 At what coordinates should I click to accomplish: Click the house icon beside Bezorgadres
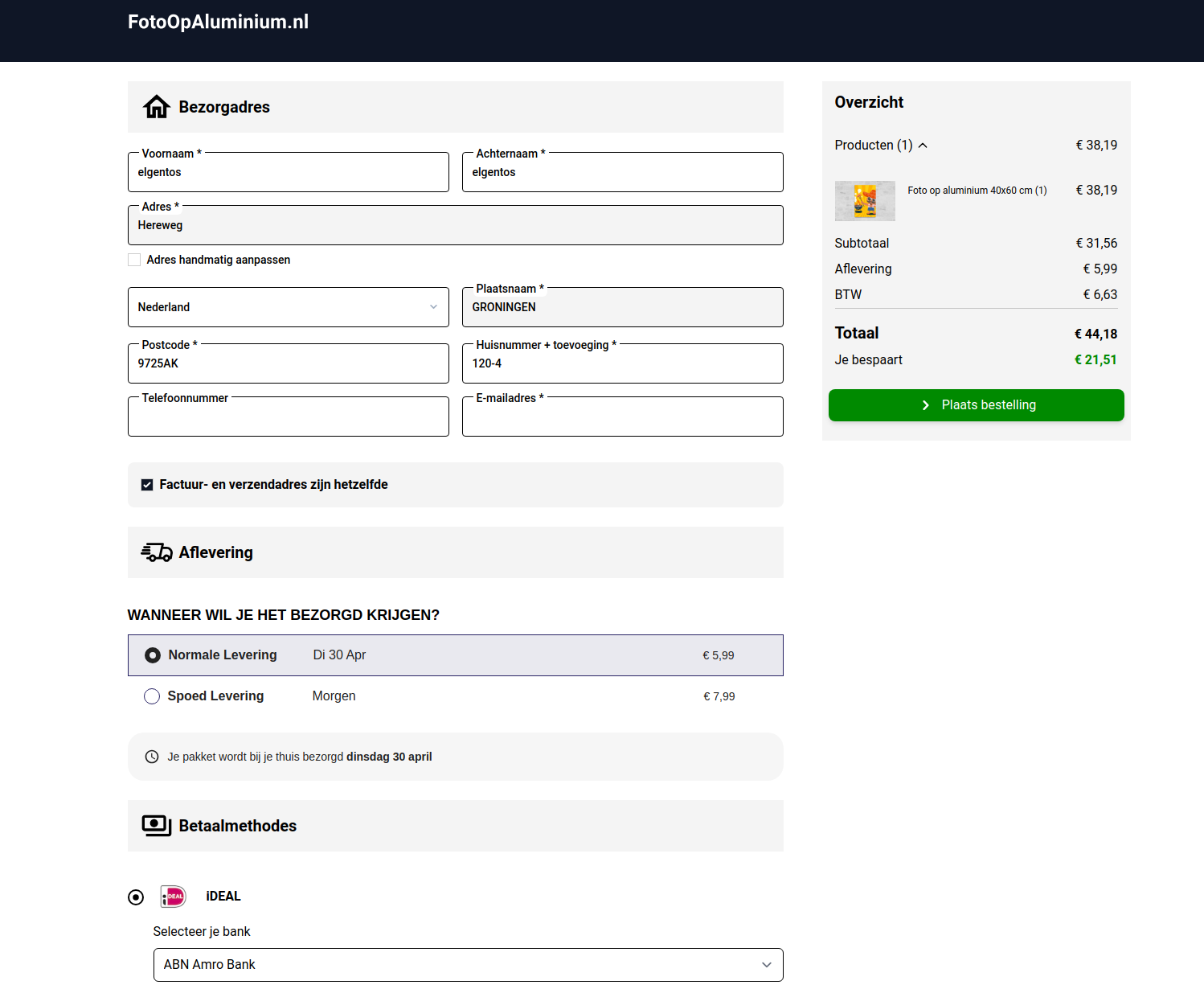156,107
